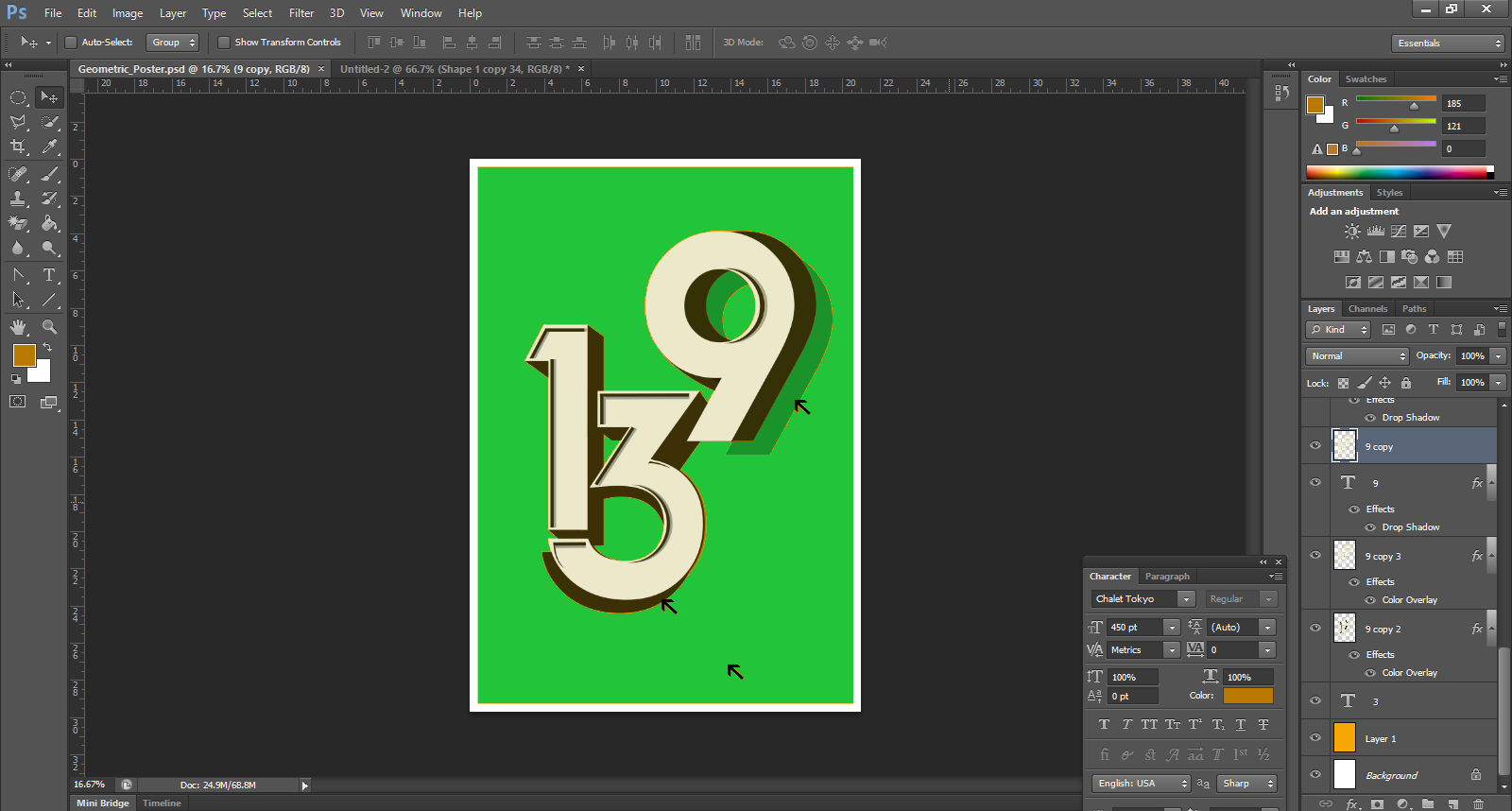Select the Elliptical Marquee tool
This screenshot has width=1512, height=811.
tap(18, 97)
